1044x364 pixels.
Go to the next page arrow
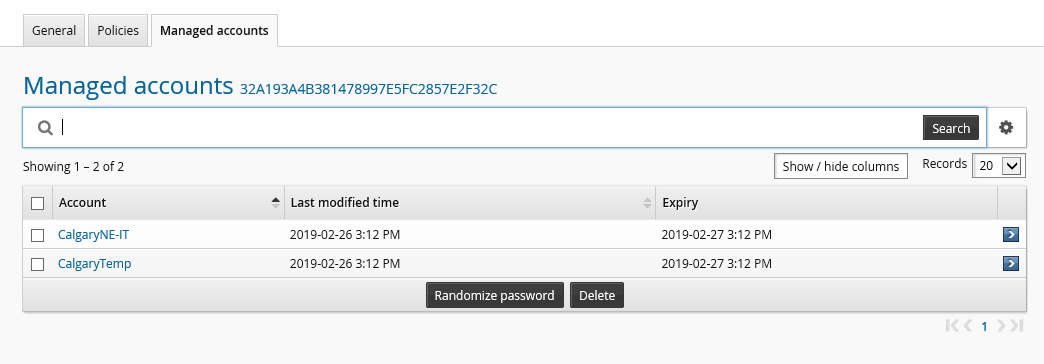click(1001, 325)
